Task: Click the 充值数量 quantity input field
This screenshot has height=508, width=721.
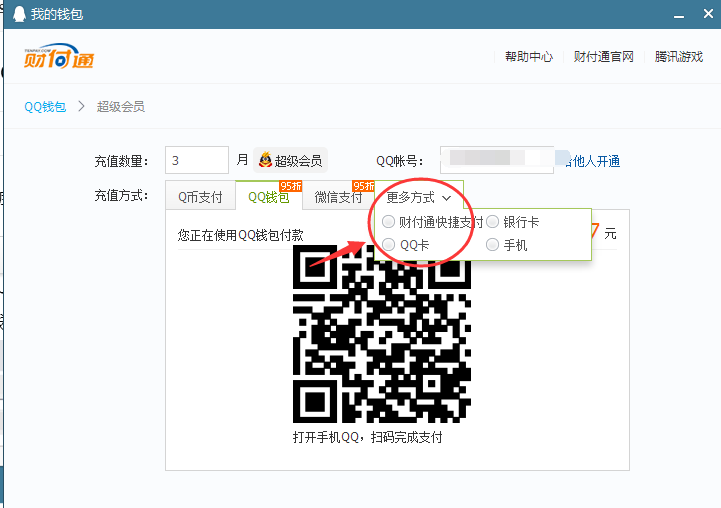Action: point(197,160)
